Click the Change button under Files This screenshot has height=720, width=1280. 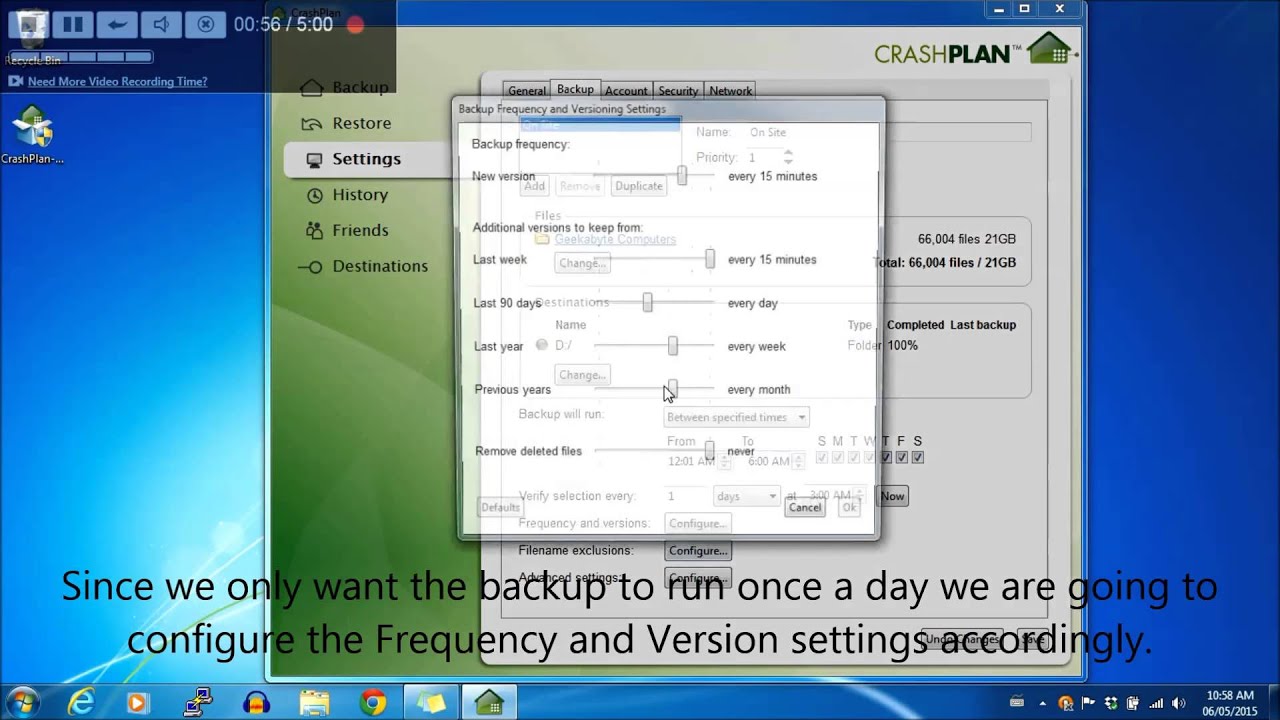pos(582,263)
